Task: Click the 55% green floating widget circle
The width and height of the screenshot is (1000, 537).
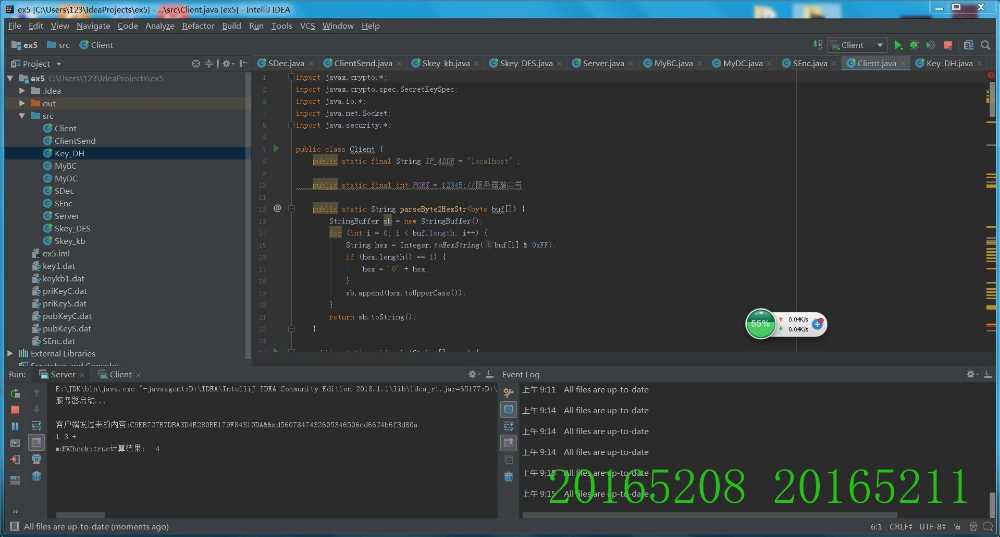Action: pos(760,324)
